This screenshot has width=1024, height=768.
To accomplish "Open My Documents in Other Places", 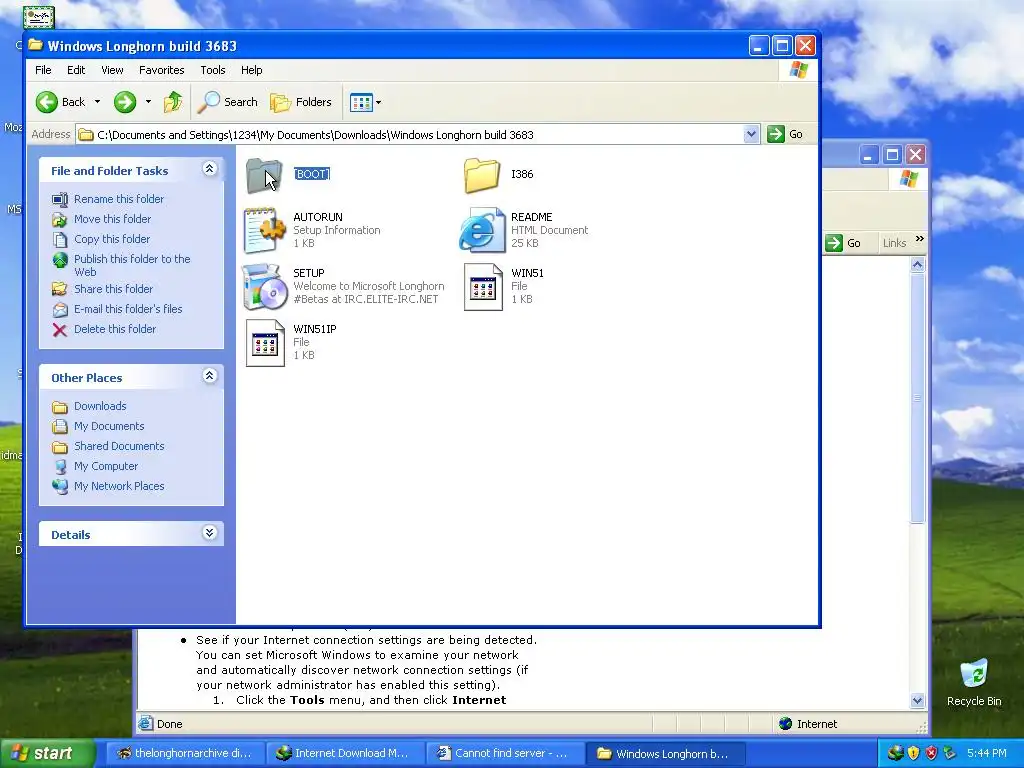I will 109,426.
